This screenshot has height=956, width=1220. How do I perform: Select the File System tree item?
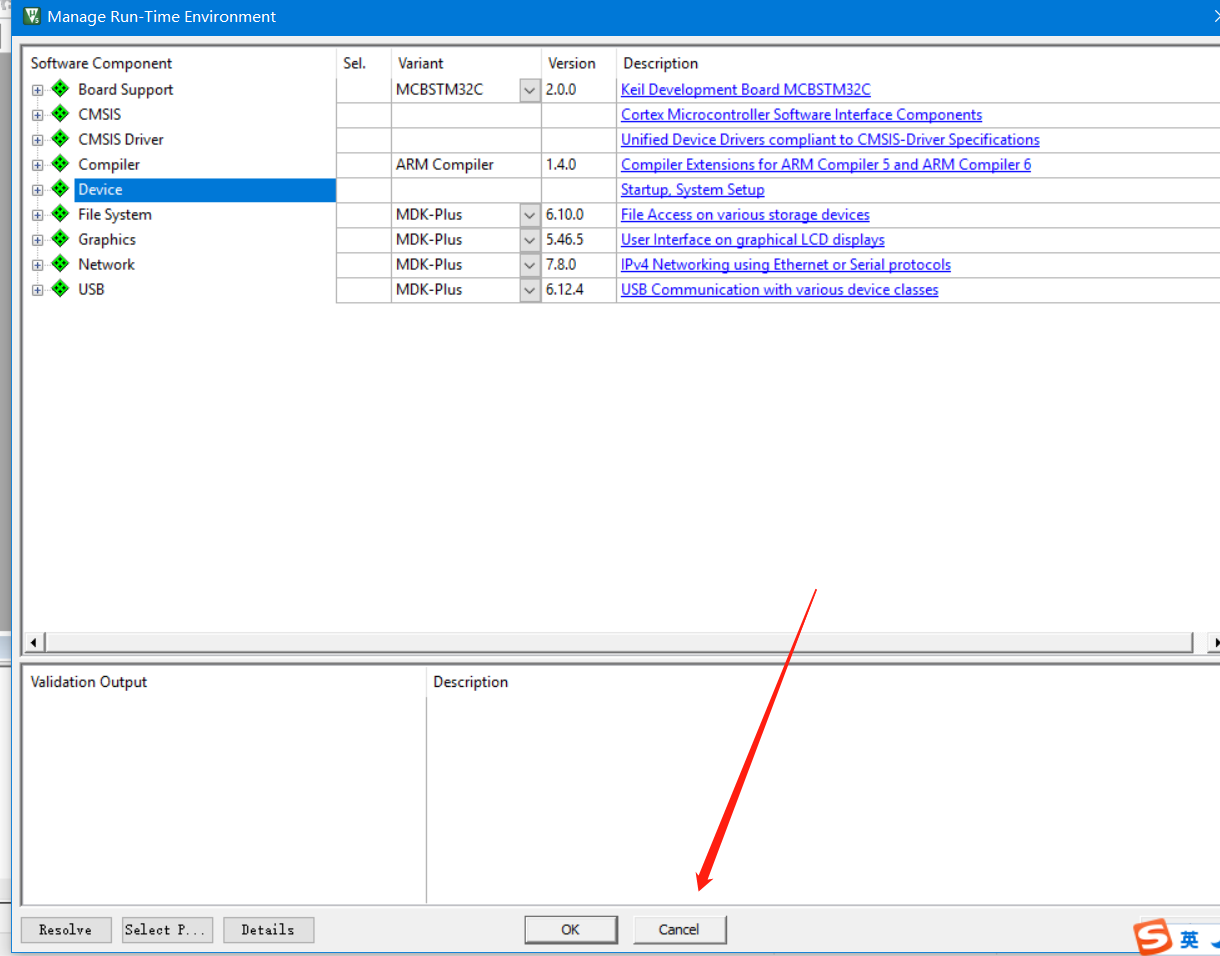click(115, 214)
